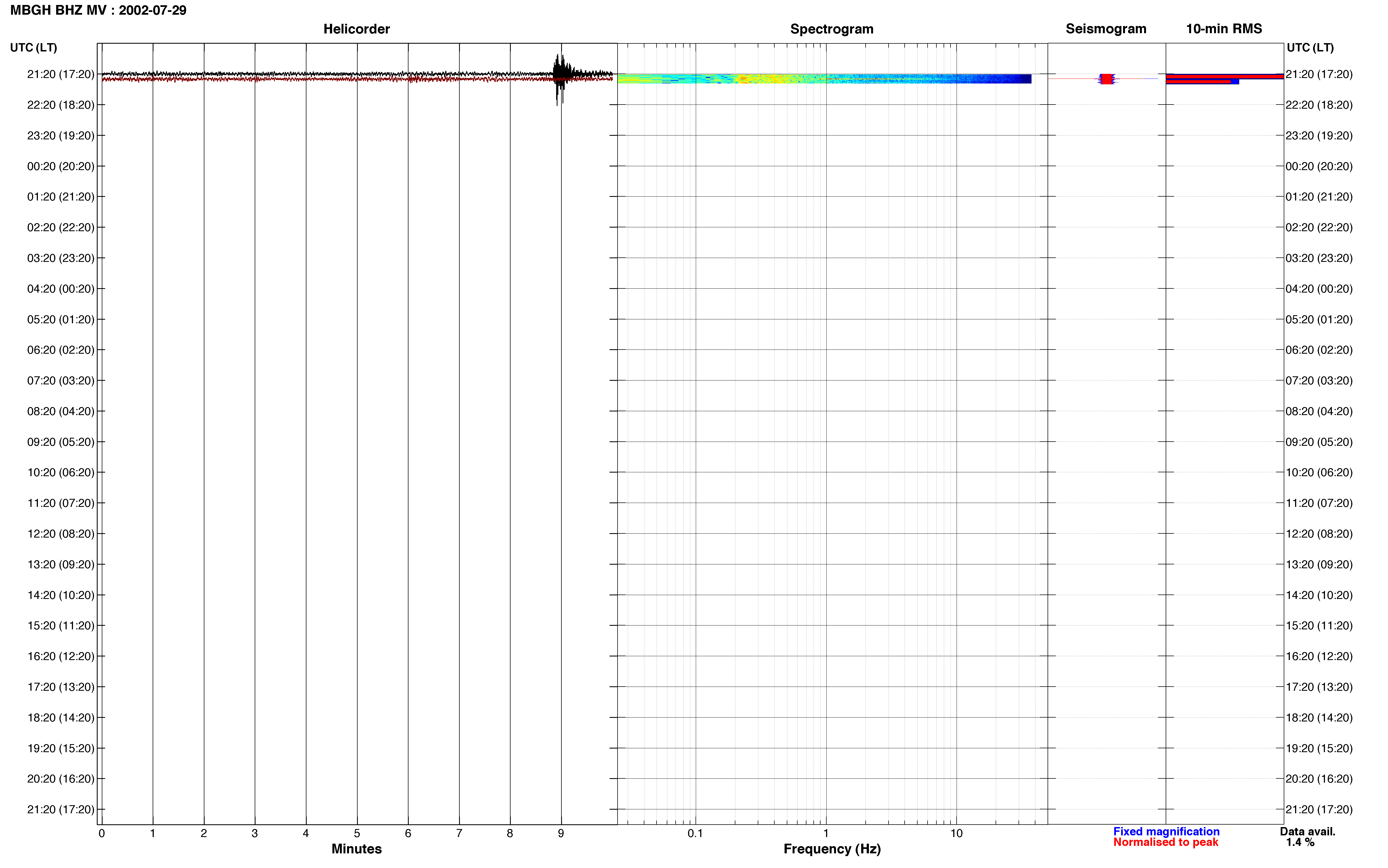
Task: Click the 'Spectrogram' panel heading
Action: pos(832,29)
